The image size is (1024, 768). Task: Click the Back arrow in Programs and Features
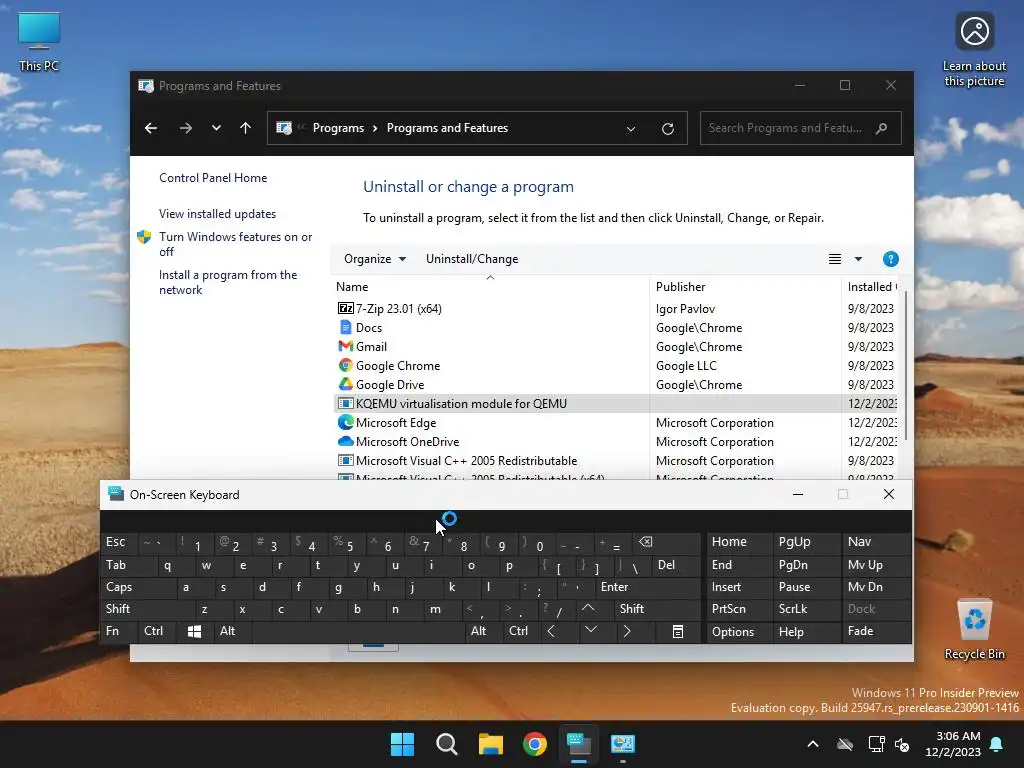click(151, 128)
